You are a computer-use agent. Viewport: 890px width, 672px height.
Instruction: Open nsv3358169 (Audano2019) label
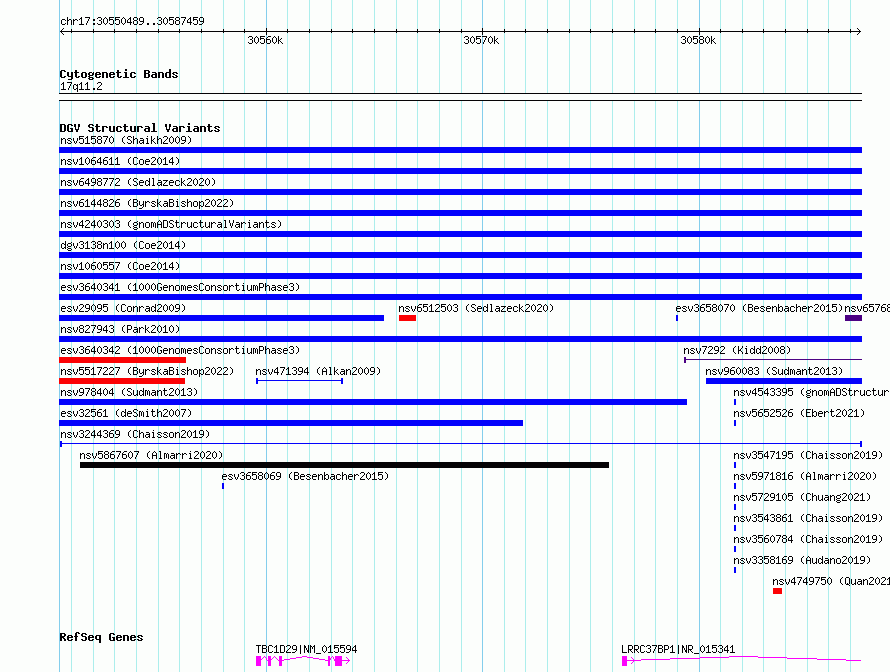[801, 560]
